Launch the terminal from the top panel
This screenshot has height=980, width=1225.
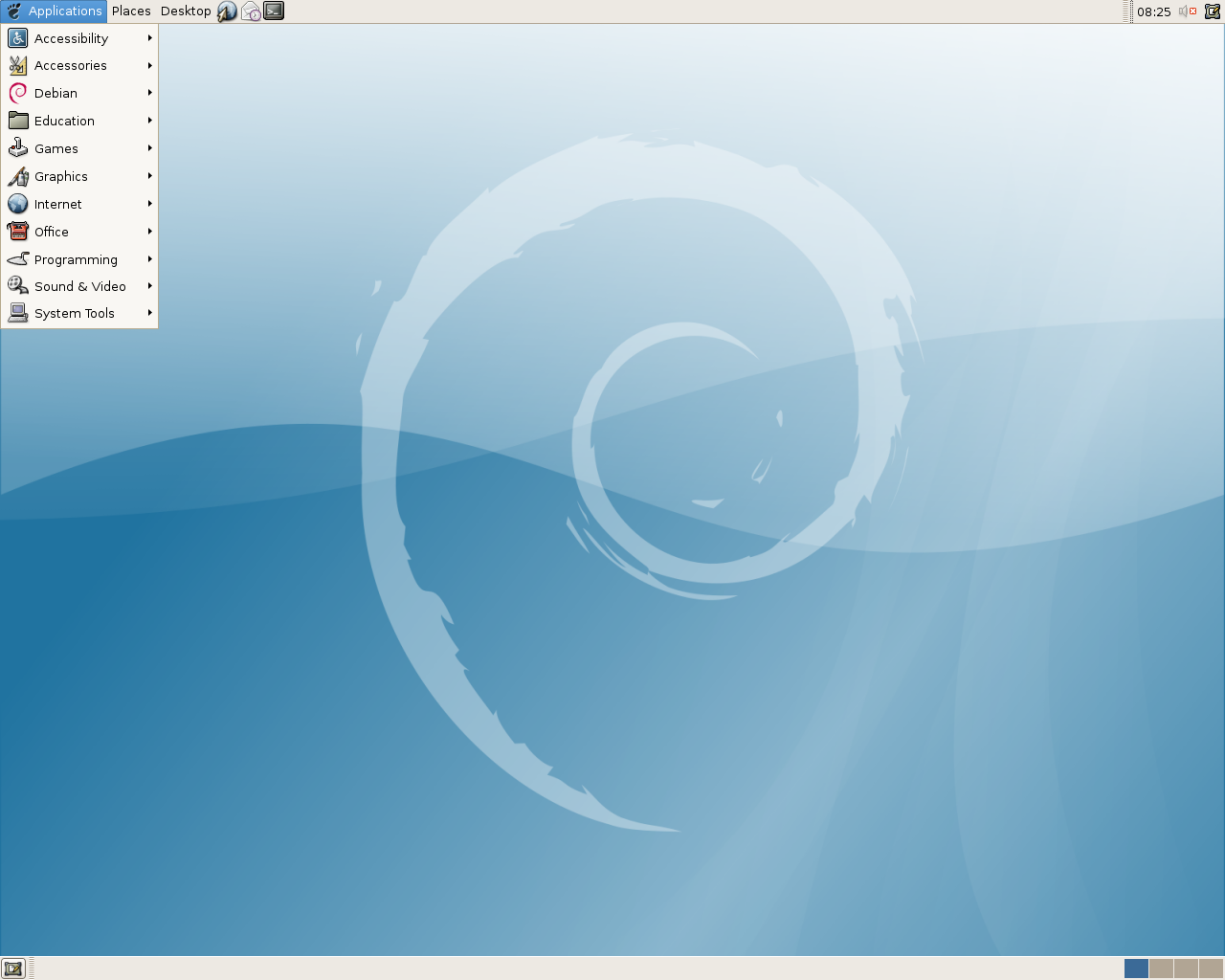coord(274,11)
